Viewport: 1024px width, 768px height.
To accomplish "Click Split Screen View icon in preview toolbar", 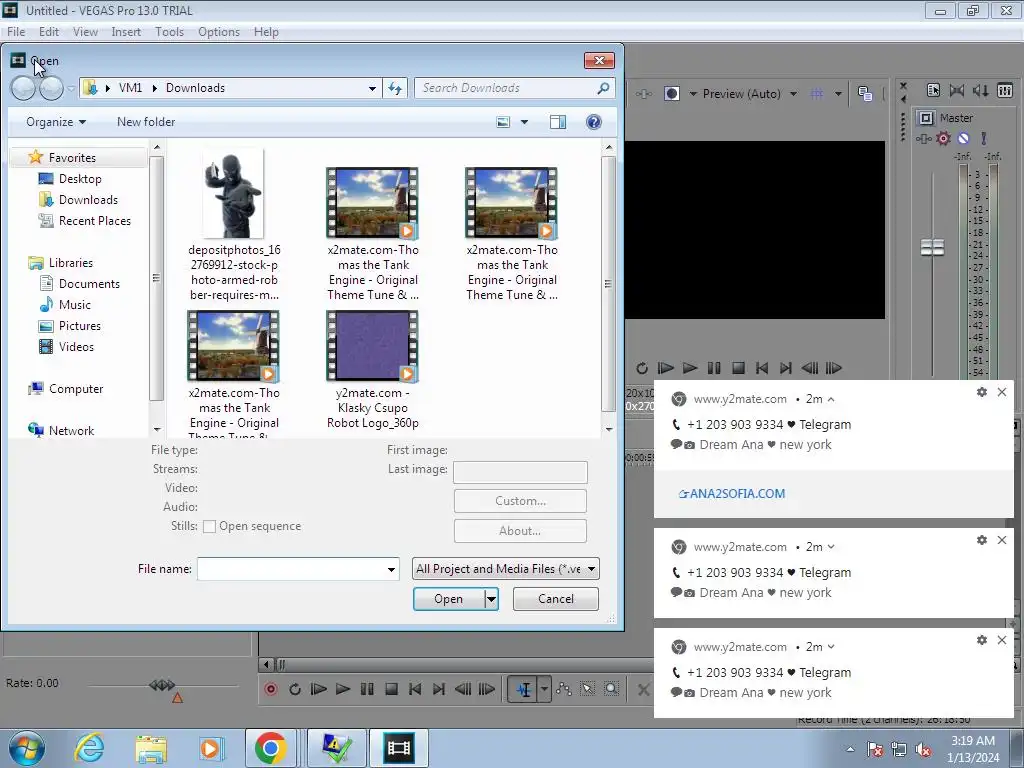I will 672,93.
